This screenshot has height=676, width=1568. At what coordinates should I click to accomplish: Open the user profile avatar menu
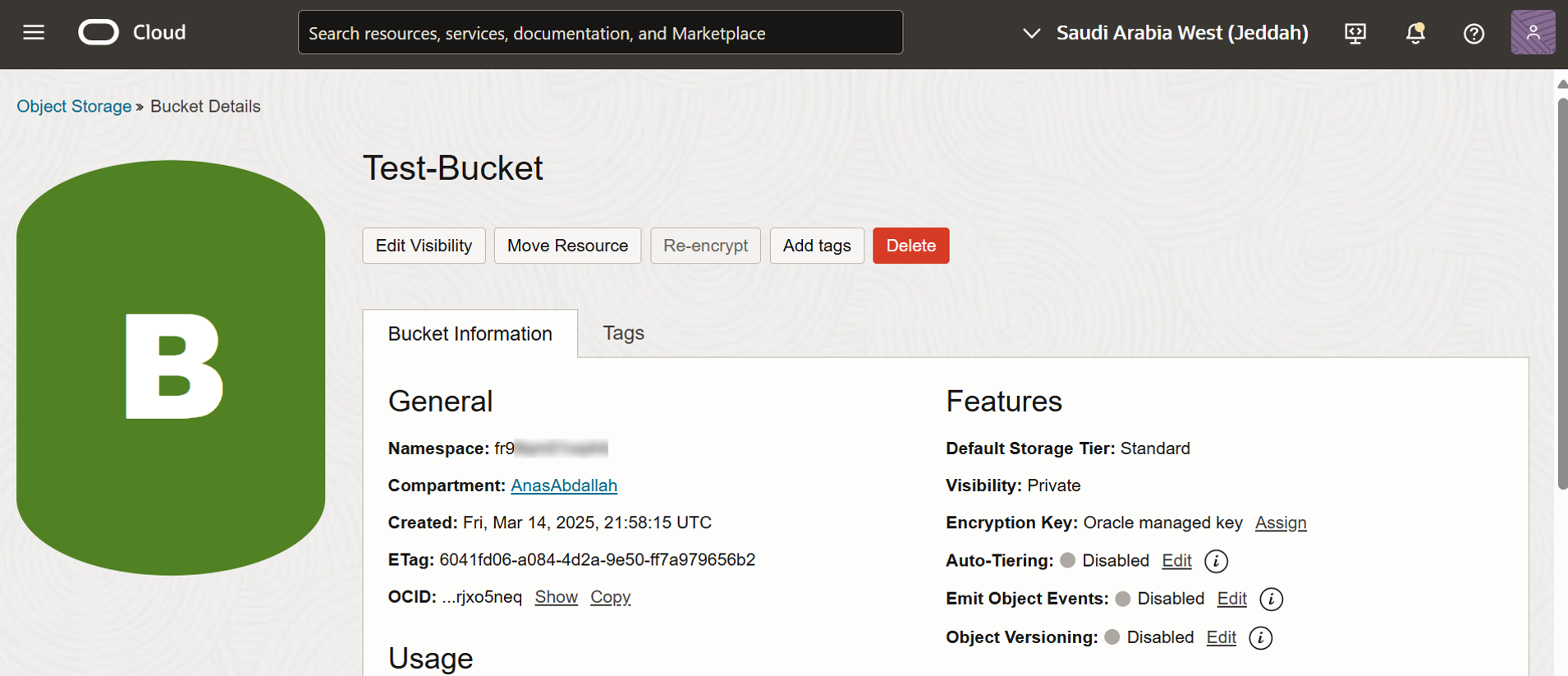coord(1533,33)
